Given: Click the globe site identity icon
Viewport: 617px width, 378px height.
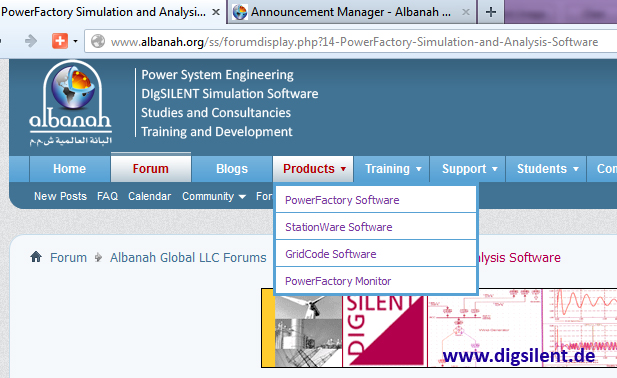Looking at the screenshot, I should (98, 41).
